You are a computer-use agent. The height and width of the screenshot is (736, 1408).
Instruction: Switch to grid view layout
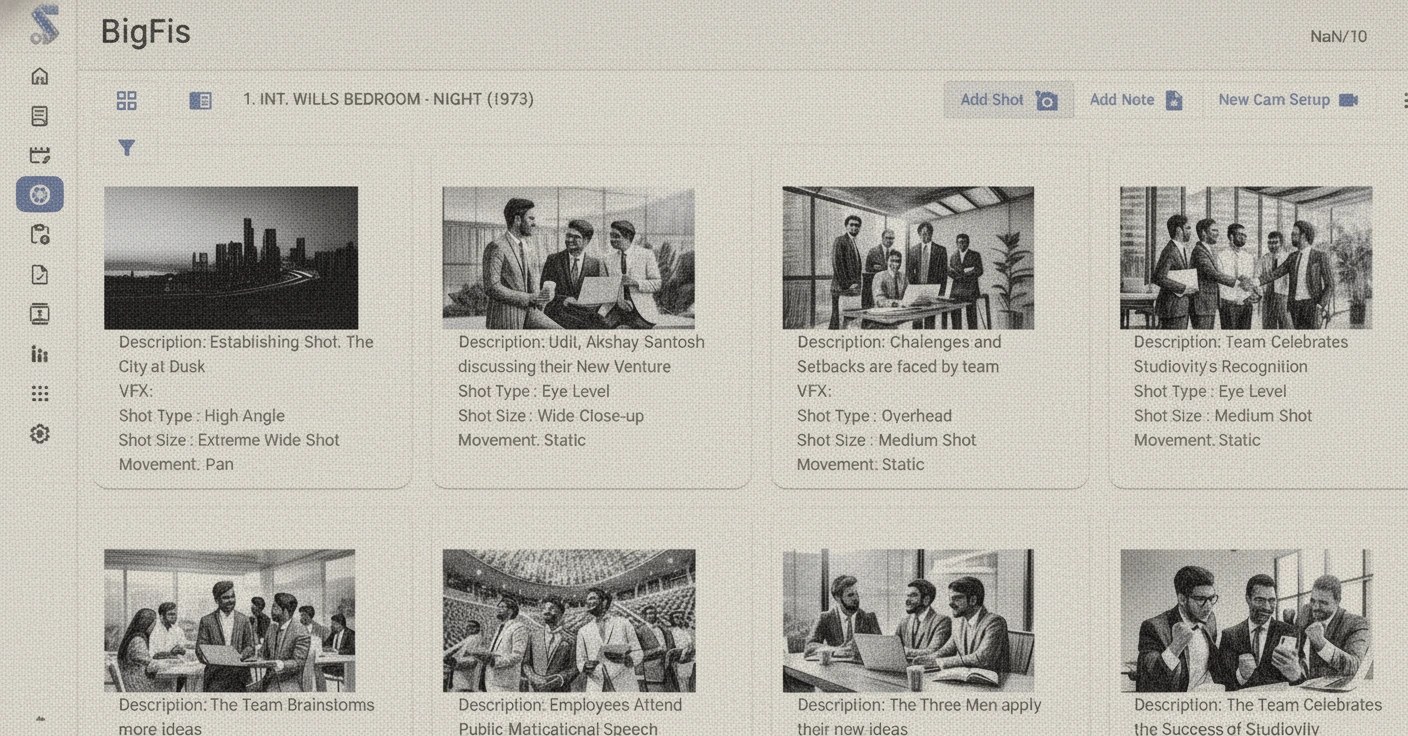(126, 99)
